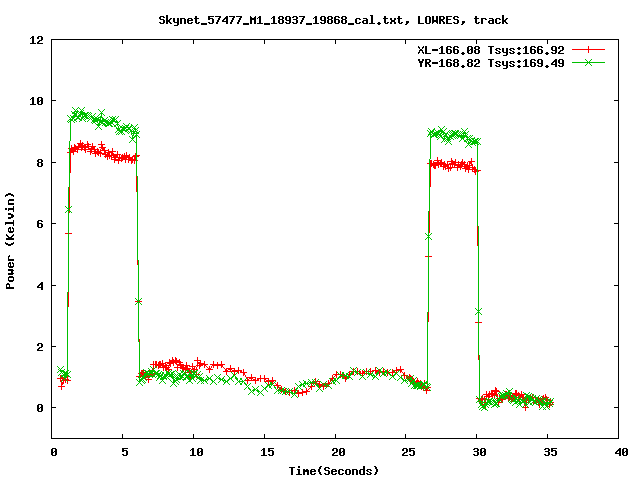Viewport: 640px width, 480px height.
Task: Click the x-axis tick label "0"
Action: click(x=54, y=452)
